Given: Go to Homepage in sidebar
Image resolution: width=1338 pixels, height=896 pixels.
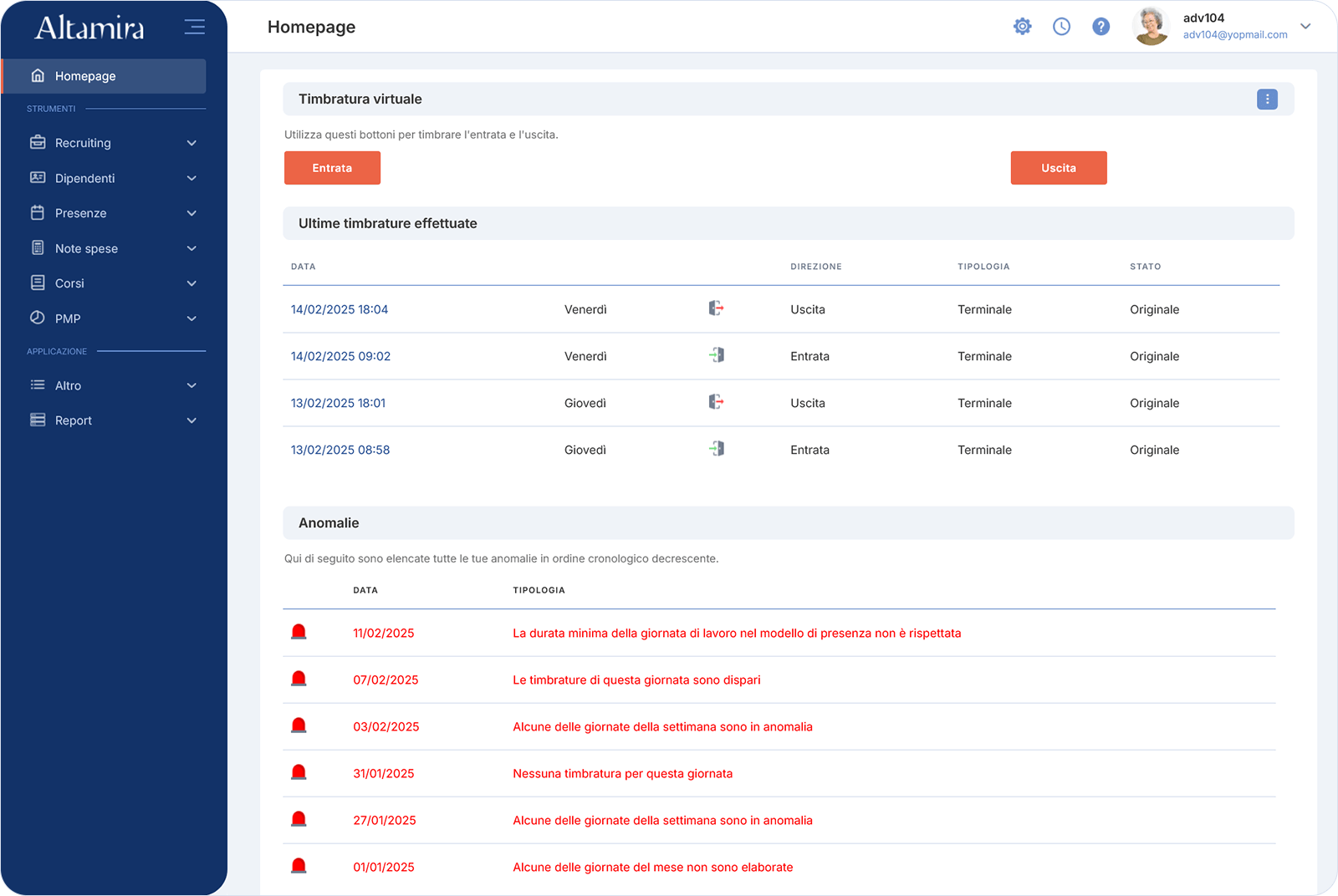Looking at the screenshot, I should click(105, 76).
